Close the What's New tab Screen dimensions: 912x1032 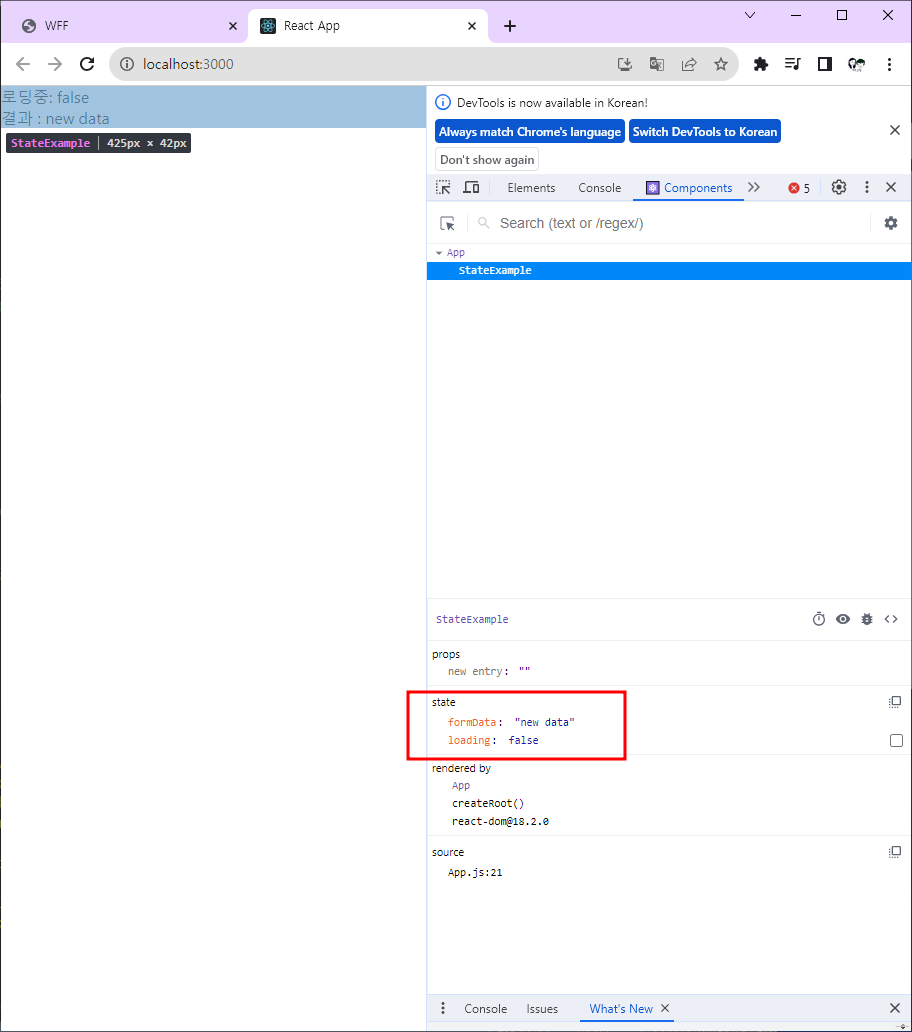pyautogui.click(x=665, y=1008)
